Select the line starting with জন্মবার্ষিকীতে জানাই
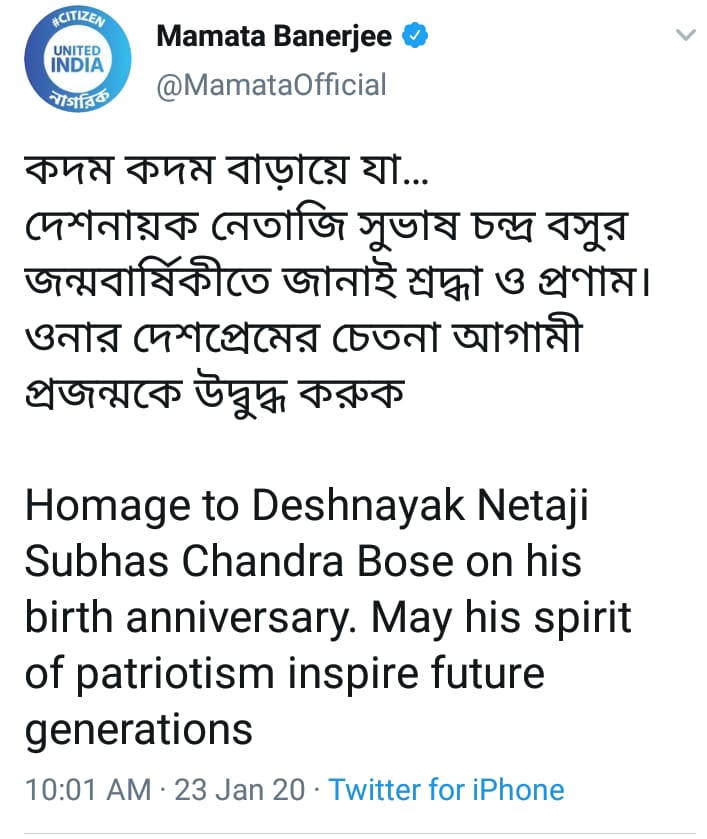 tap(338, 282)
